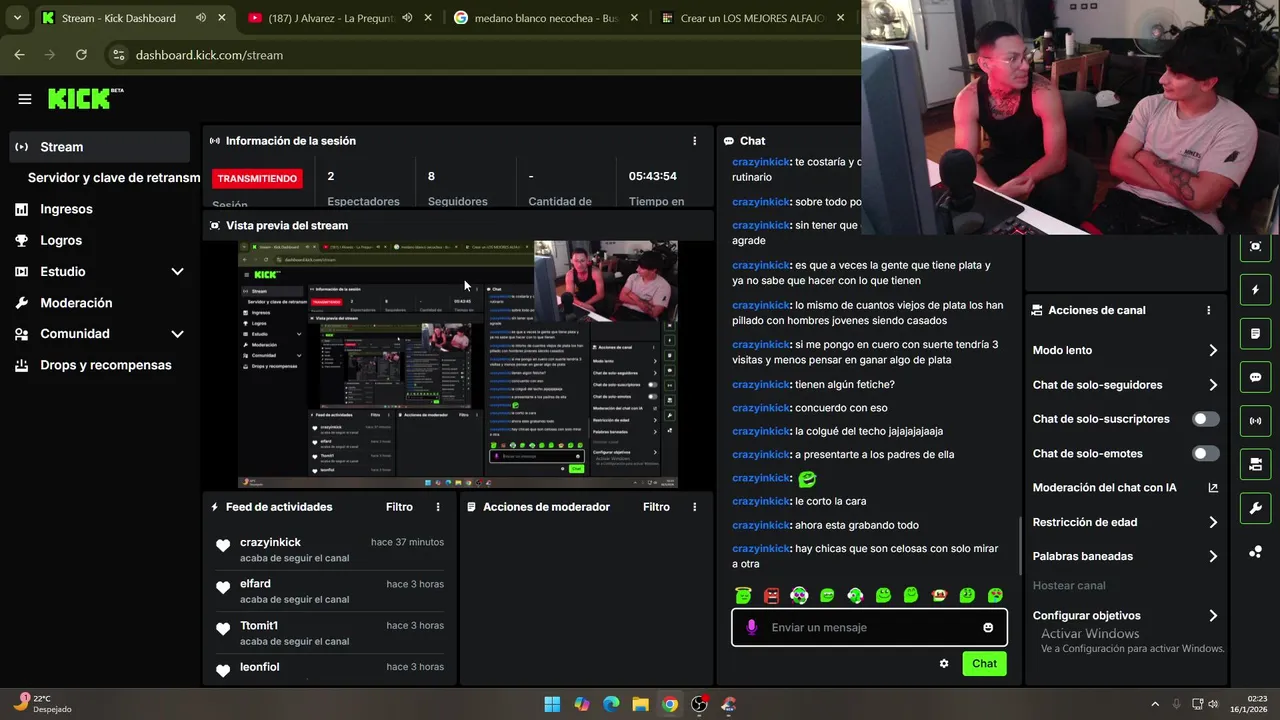Click heart icon next to crazyinkick follow
Screen dimensions: 1280x720
pos(223,546)
